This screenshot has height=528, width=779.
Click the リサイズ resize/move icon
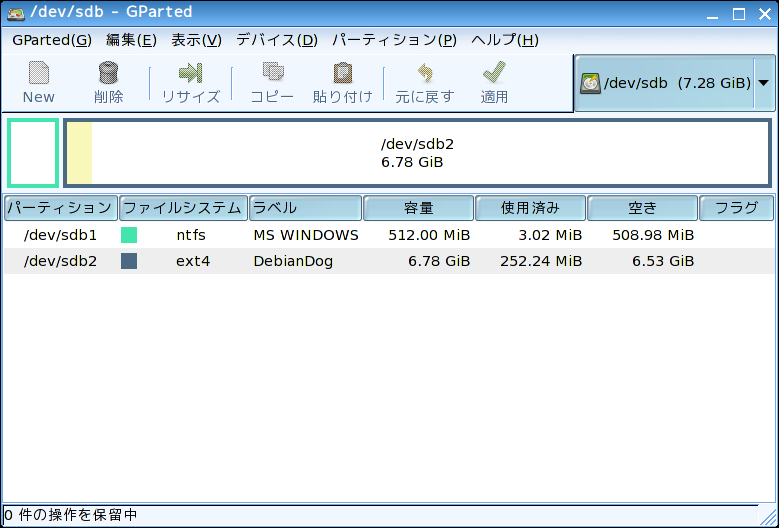[191, 73]
